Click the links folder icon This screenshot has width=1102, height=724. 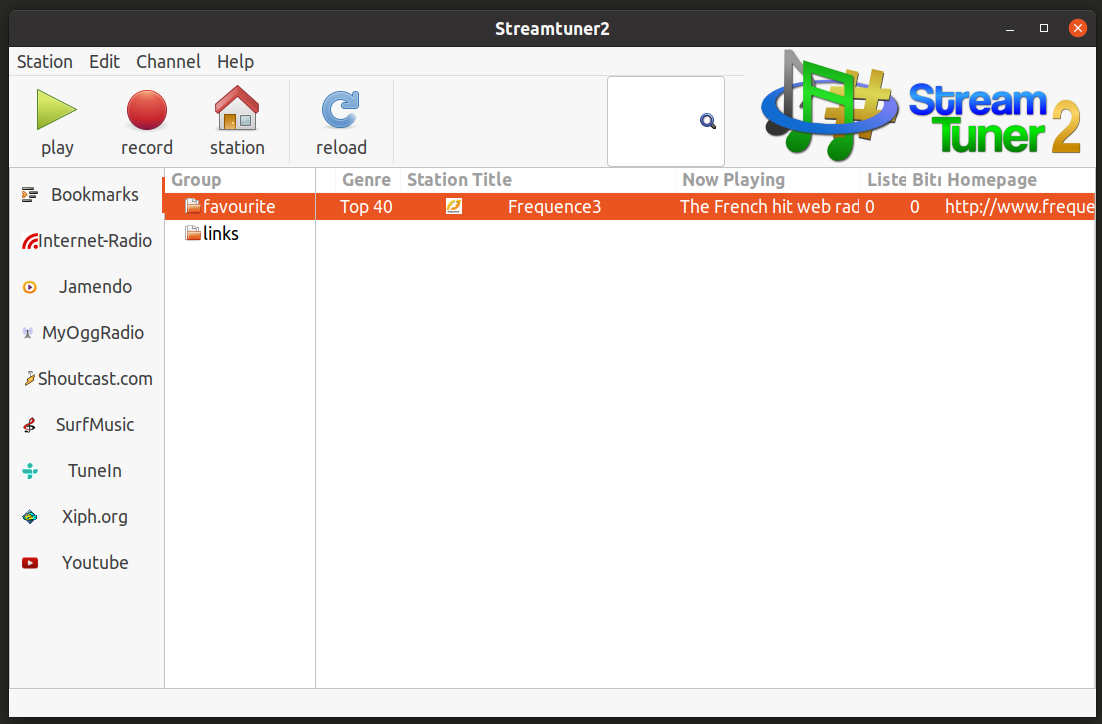point(193,233)
